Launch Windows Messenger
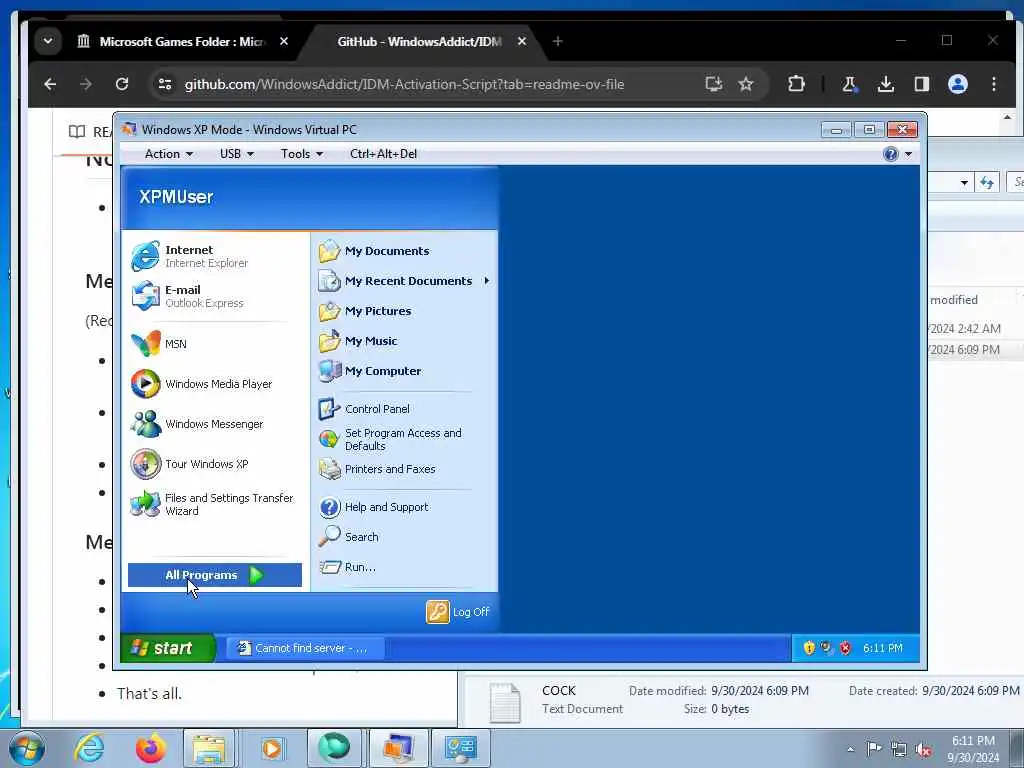1024x768 pixels. 197,424
